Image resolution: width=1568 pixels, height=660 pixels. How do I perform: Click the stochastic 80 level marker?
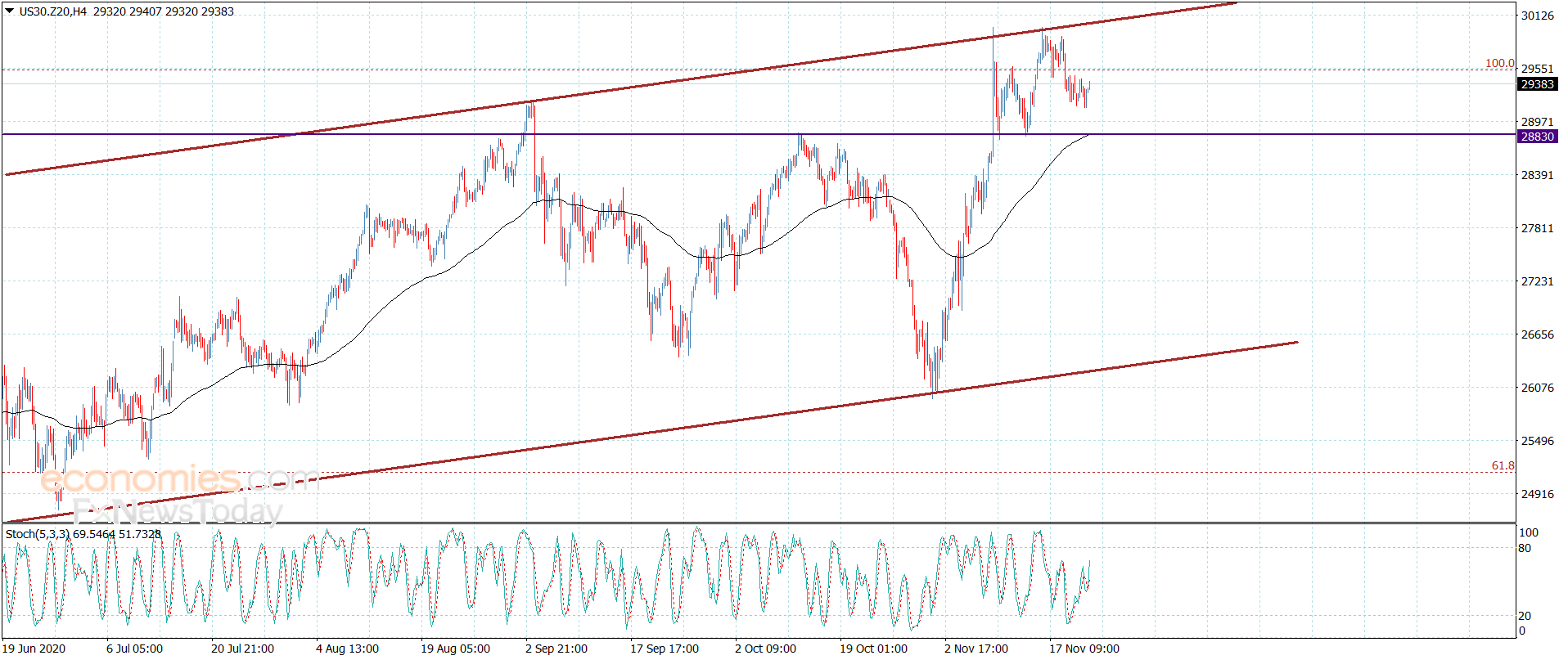click(1525, 548)
